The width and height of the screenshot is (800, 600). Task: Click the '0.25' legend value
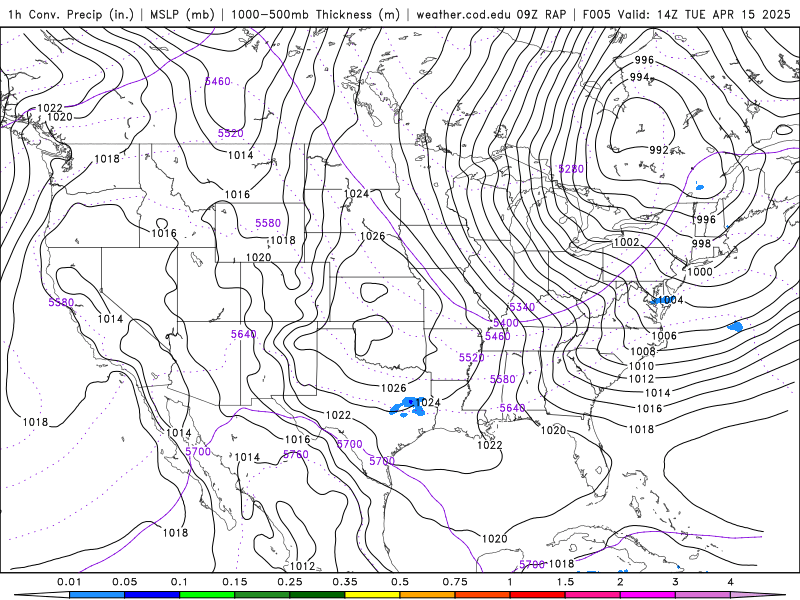[x=290, y=582]
